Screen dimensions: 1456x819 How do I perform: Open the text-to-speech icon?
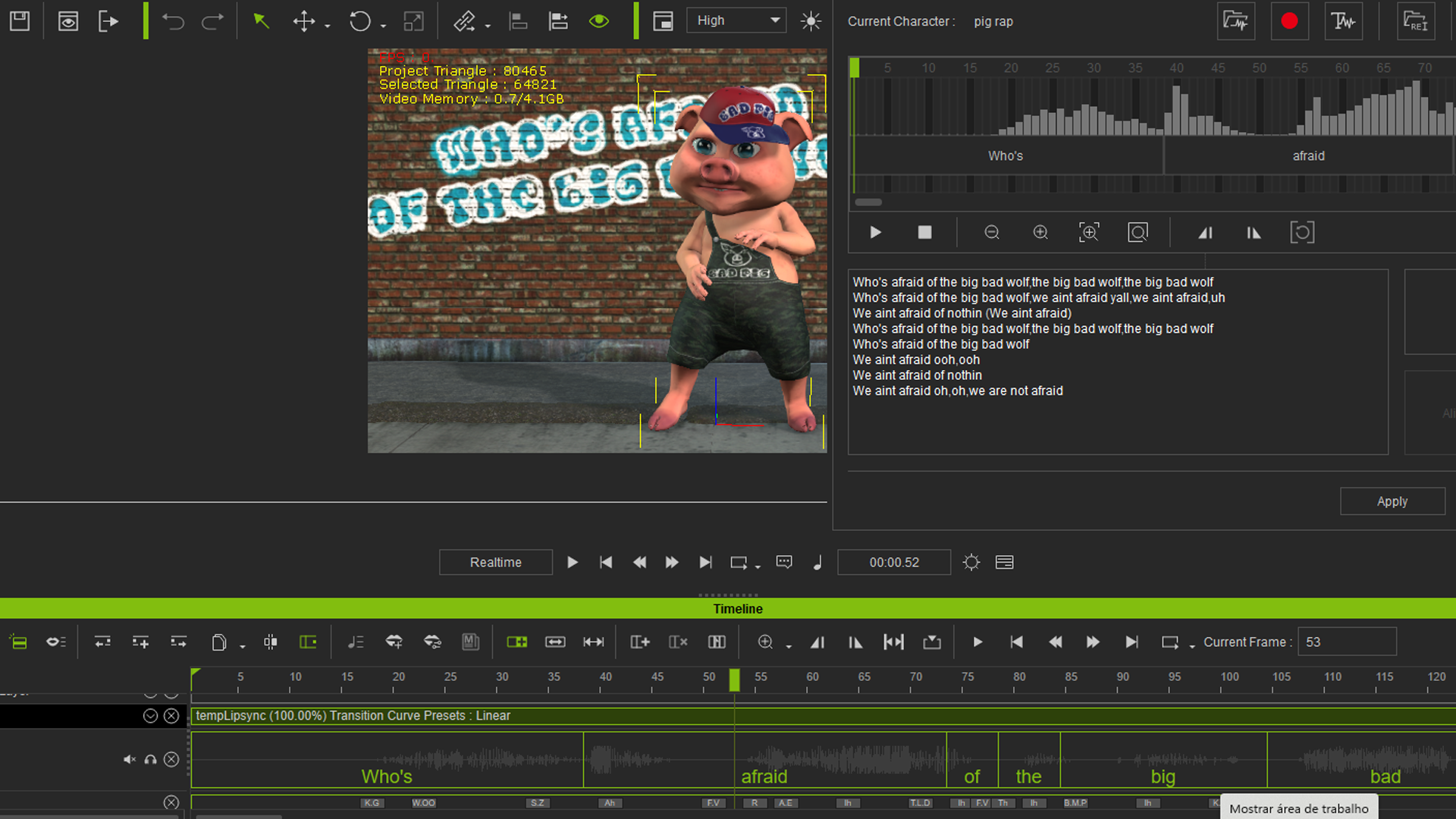[1343, 20]
